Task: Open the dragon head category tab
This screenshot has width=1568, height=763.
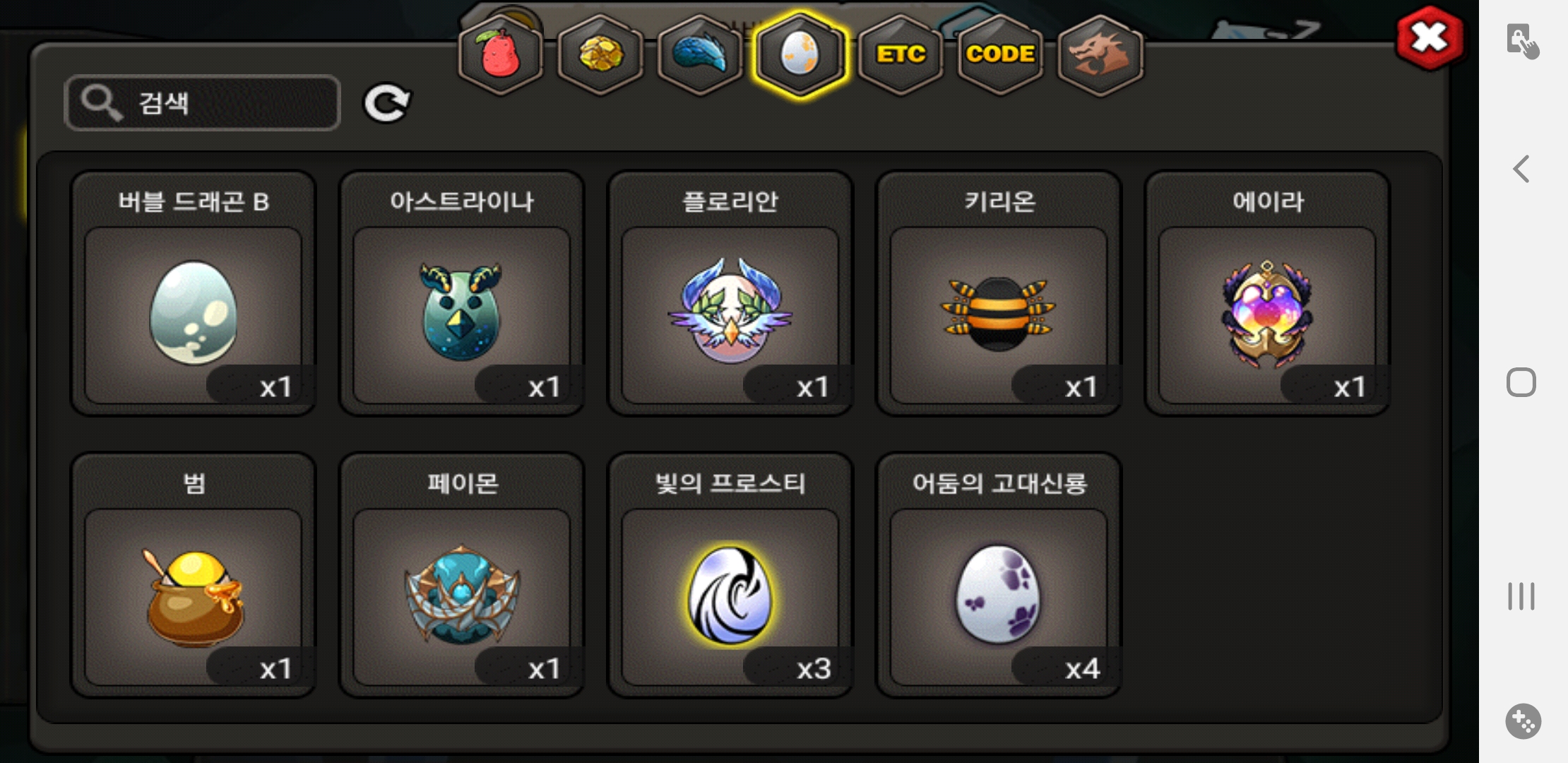Action: (1100, 54)
